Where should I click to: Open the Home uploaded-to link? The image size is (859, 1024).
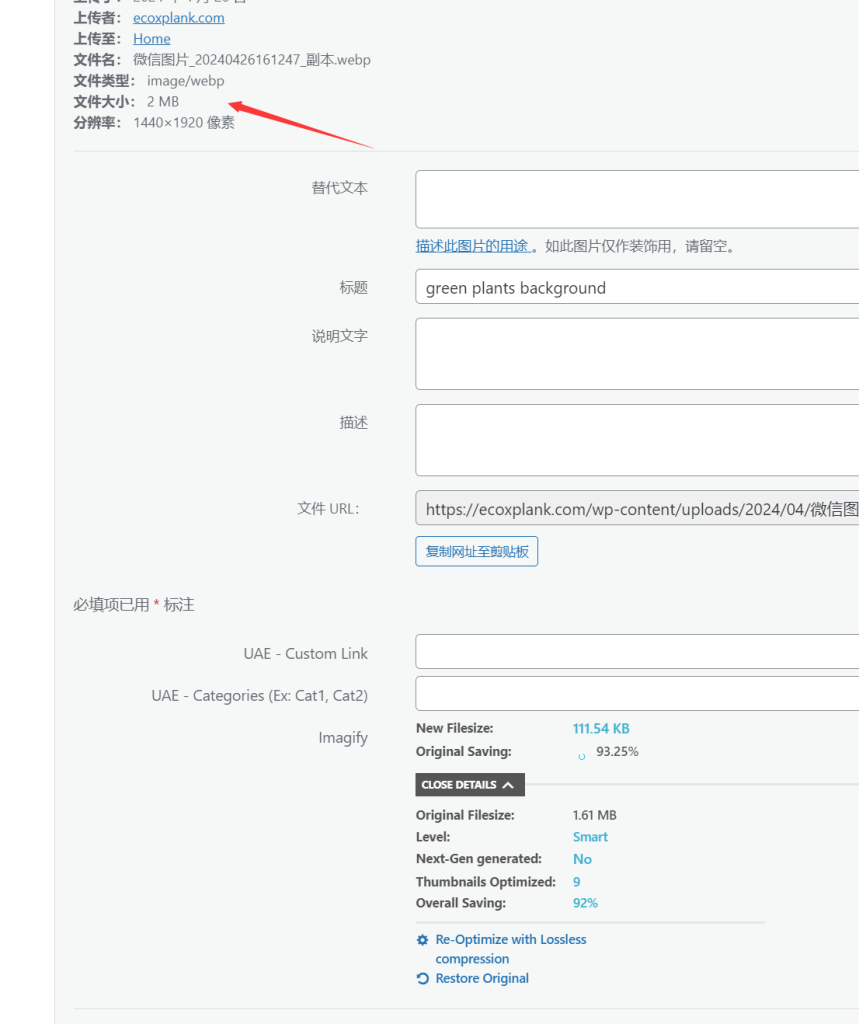(x=152, y=39)
